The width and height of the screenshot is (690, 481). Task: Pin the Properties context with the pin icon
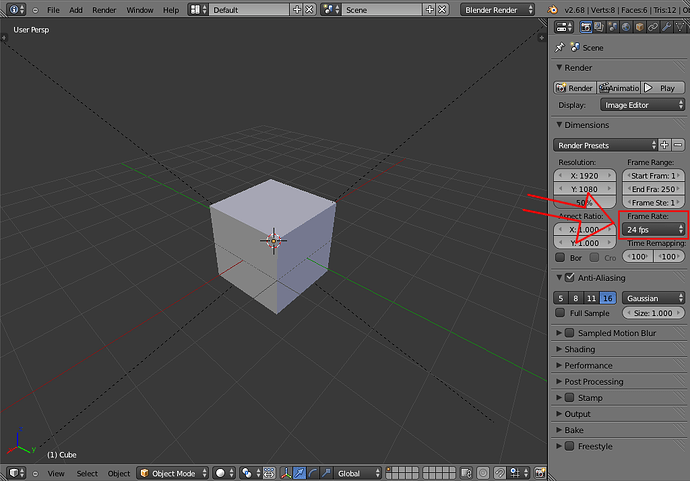click(x=560, y=47)
